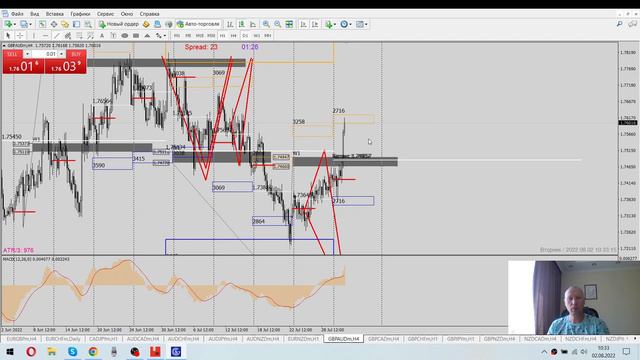This screenshot has height=360, width=640.
Task: Open the Сервис menu
Action: pyautogui.click(x=105, y=14)
